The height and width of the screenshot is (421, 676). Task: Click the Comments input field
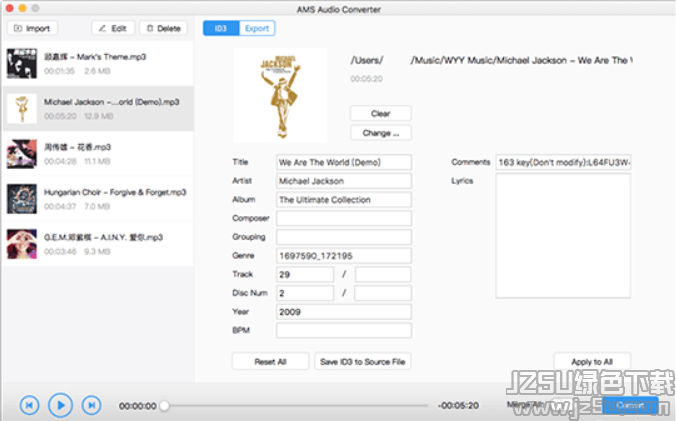tap(563, 162)
